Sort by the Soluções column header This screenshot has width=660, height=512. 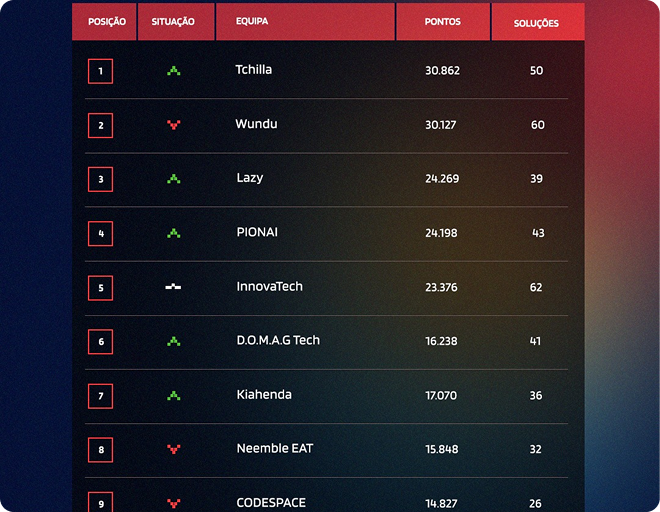click(x=536, y=23)
